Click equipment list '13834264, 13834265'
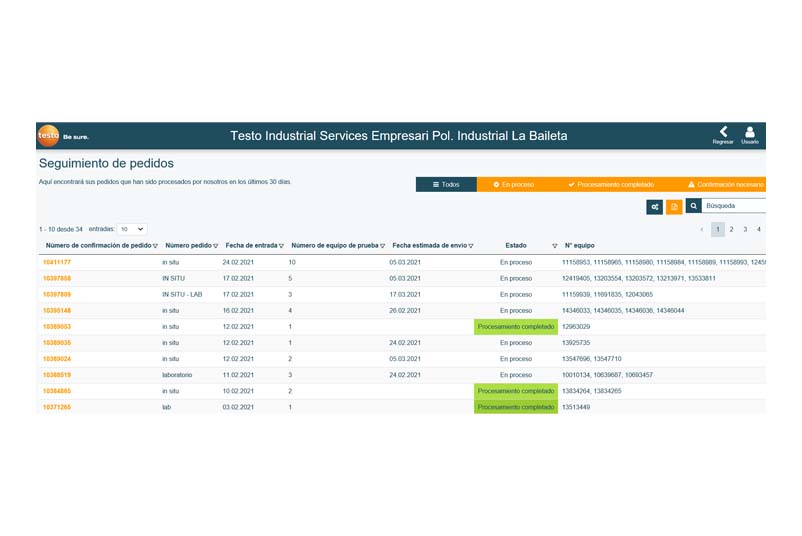Screen dimensions: 802x536 coord(592,391)
